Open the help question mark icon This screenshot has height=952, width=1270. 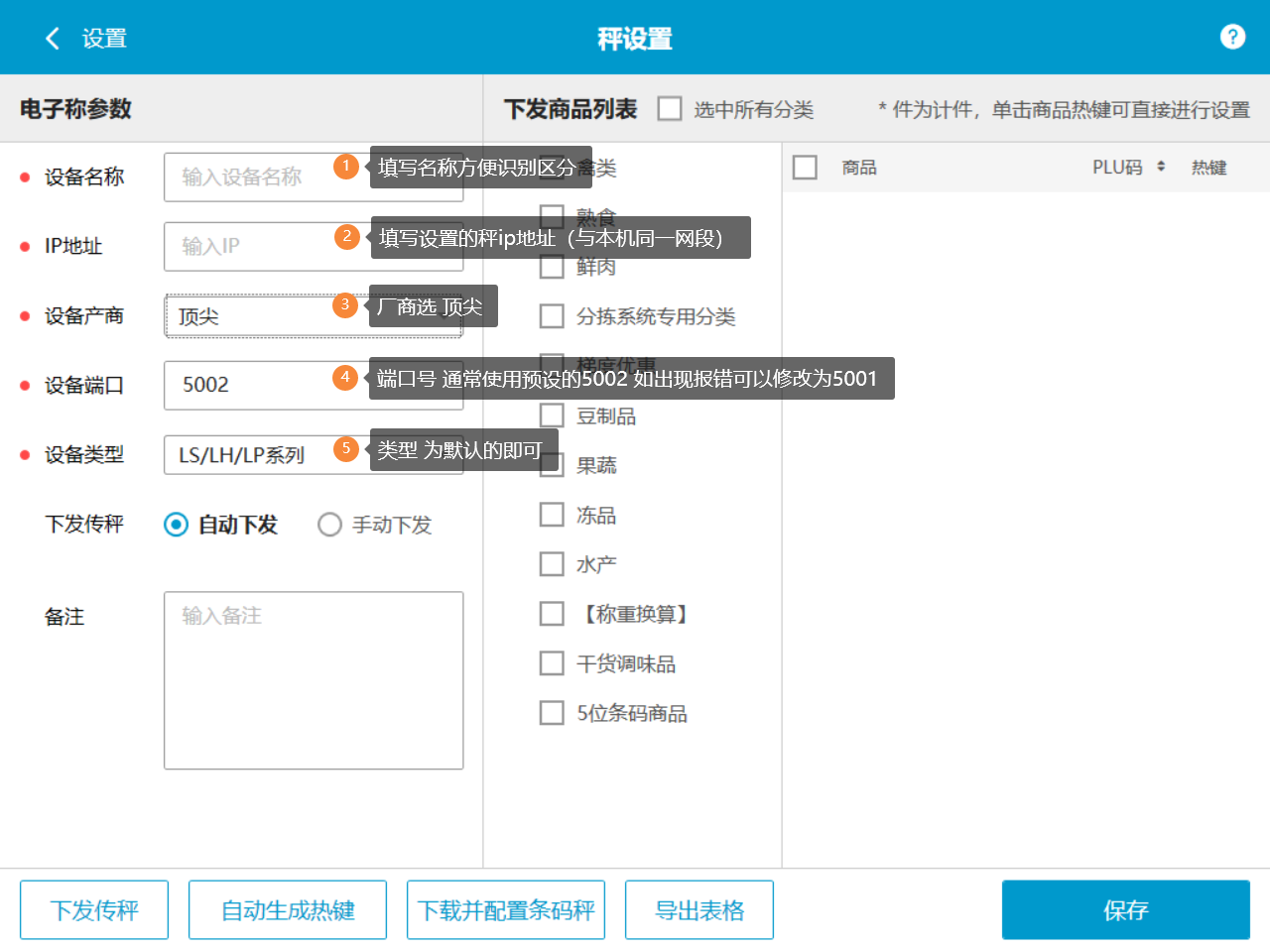[1232, 37]
